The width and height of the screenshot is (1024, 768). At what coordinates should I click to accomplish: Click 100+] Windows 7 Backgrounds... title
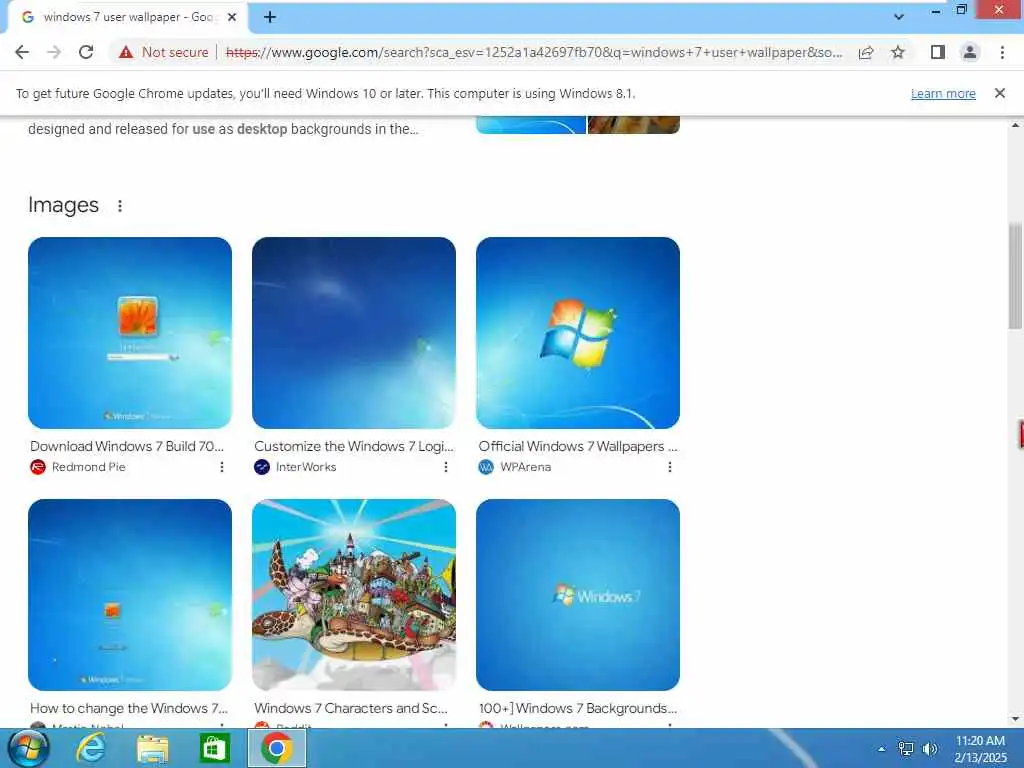(578, 708)
